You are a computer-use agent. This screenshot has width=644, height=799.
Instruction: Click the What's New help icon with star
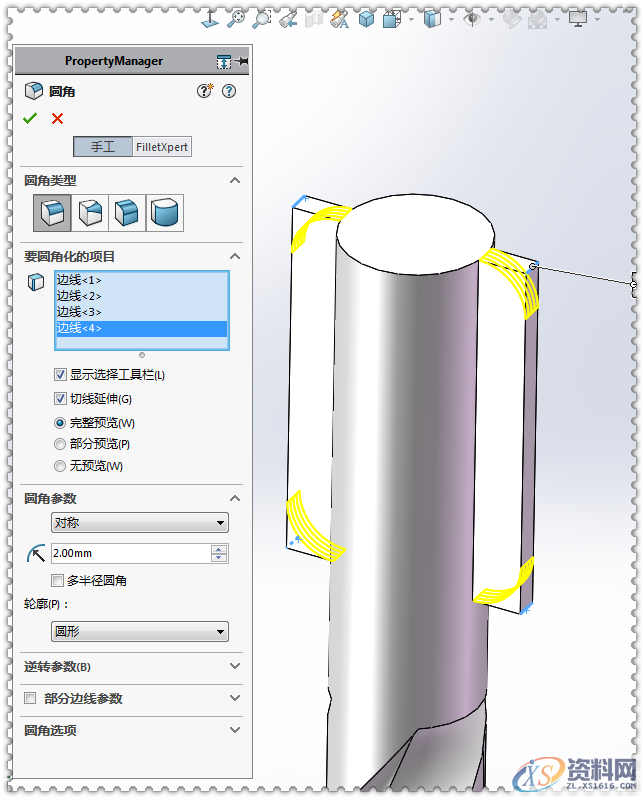tap(205, 91)
